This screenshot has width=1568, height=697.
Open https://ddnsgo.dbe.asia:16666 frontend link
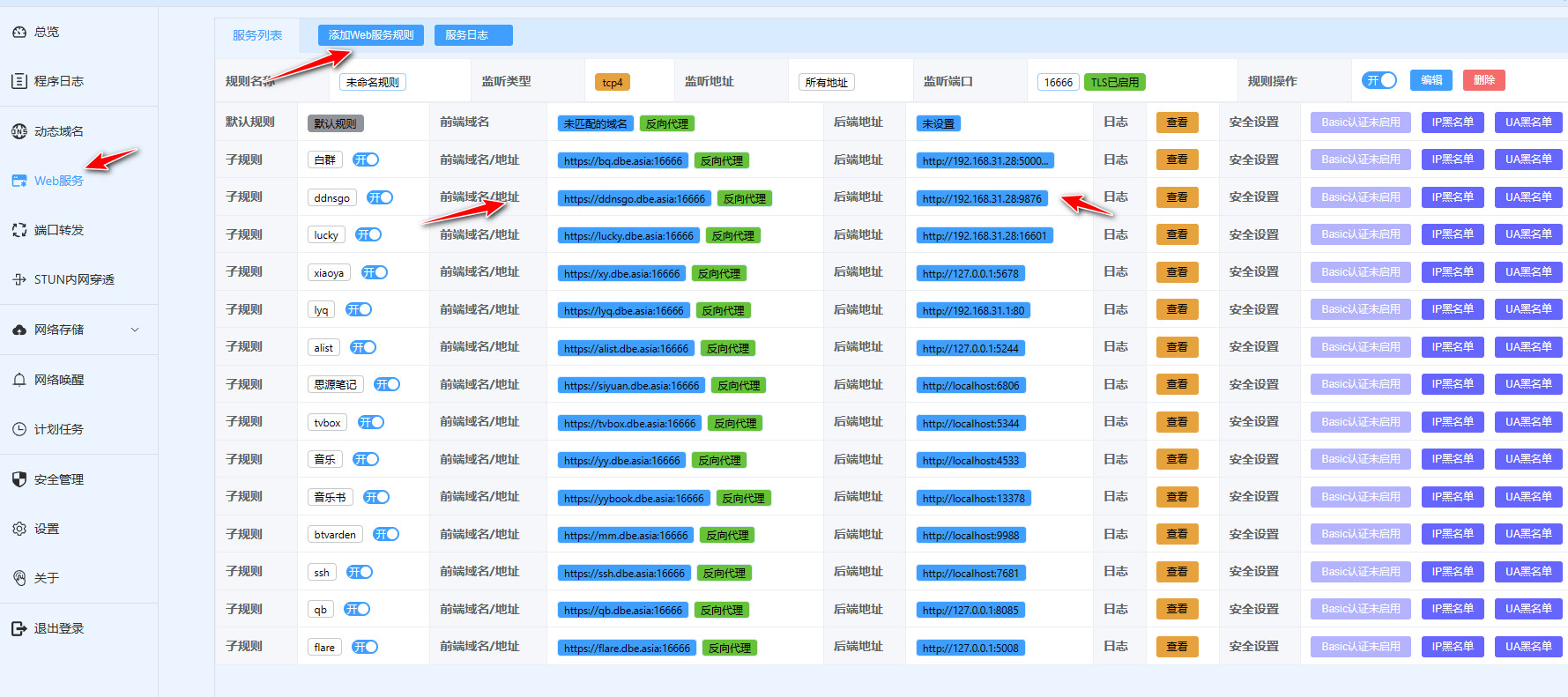(x=635, y=199)
